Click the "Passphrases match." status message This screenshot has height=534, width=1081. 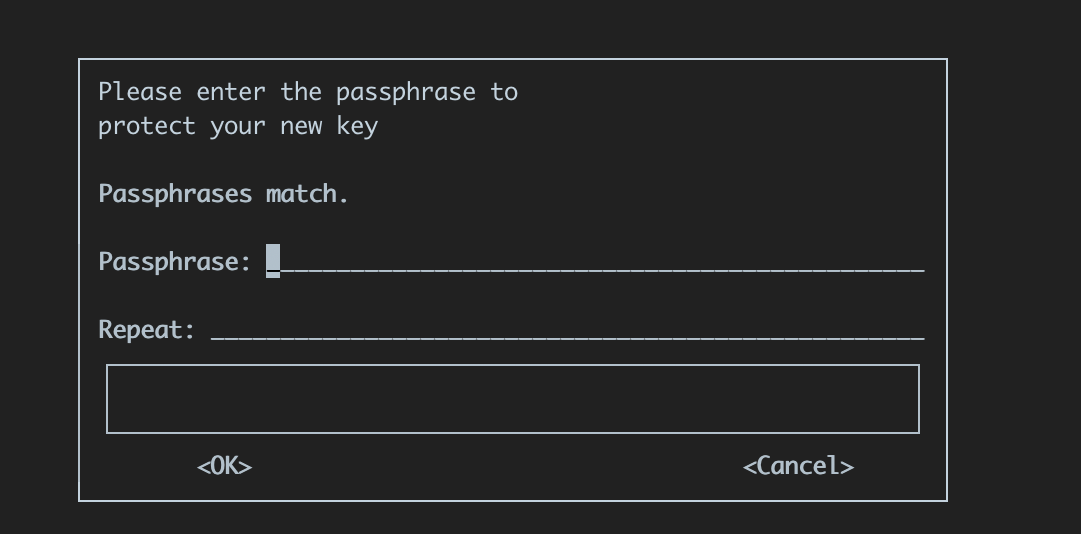(x=223, y=194)
